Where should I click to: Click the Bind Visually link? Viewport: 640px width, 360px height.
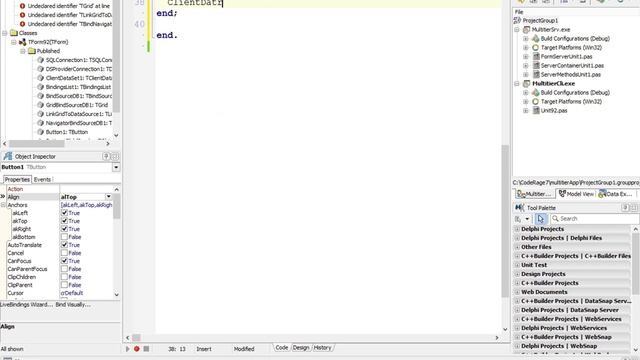73,304
